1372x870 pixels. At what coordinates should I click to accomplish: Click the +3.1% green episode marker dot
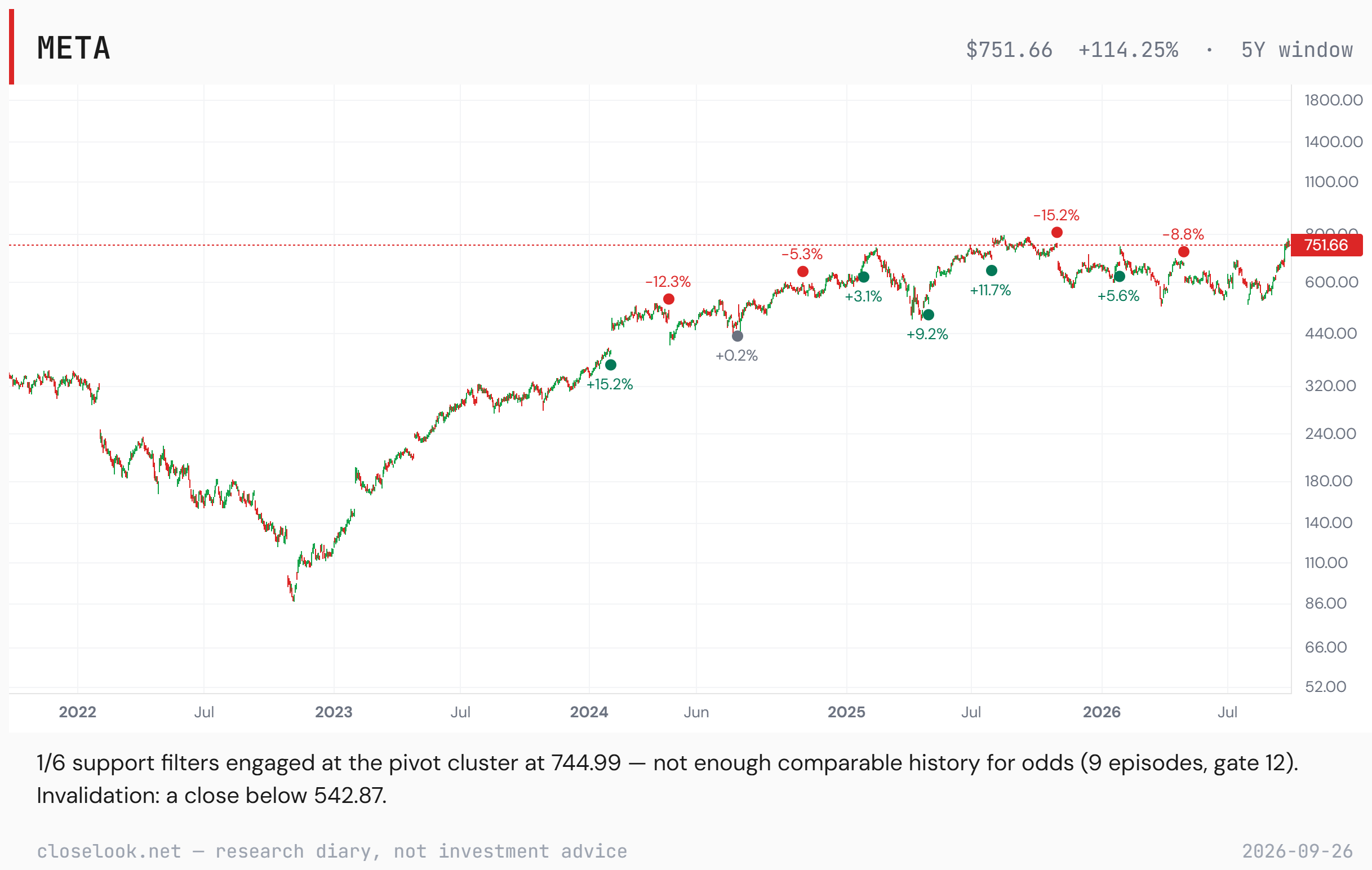(864, 277)
